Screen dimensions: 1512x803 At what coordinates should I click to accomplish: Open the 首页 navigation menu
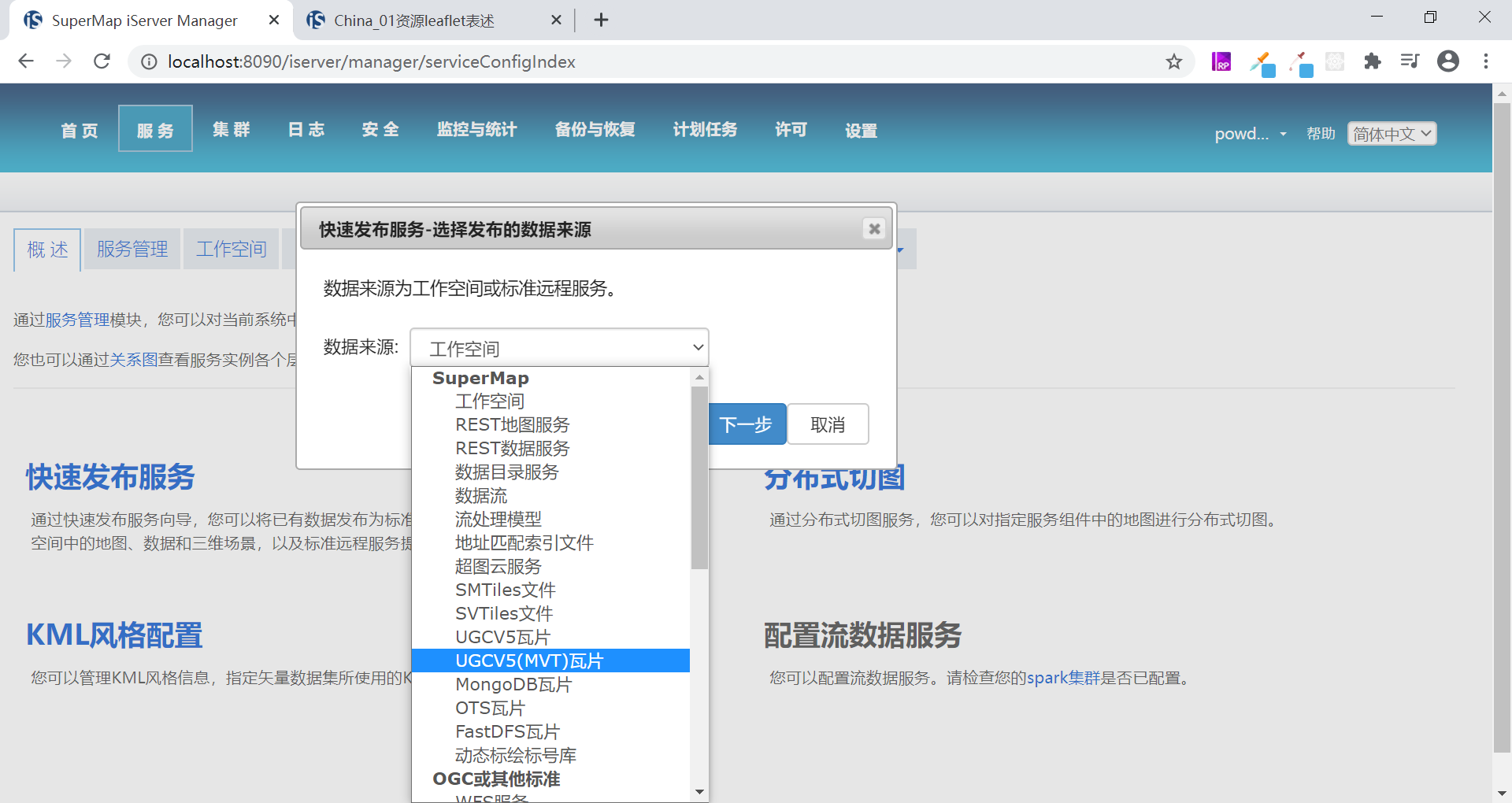(80, 130)
